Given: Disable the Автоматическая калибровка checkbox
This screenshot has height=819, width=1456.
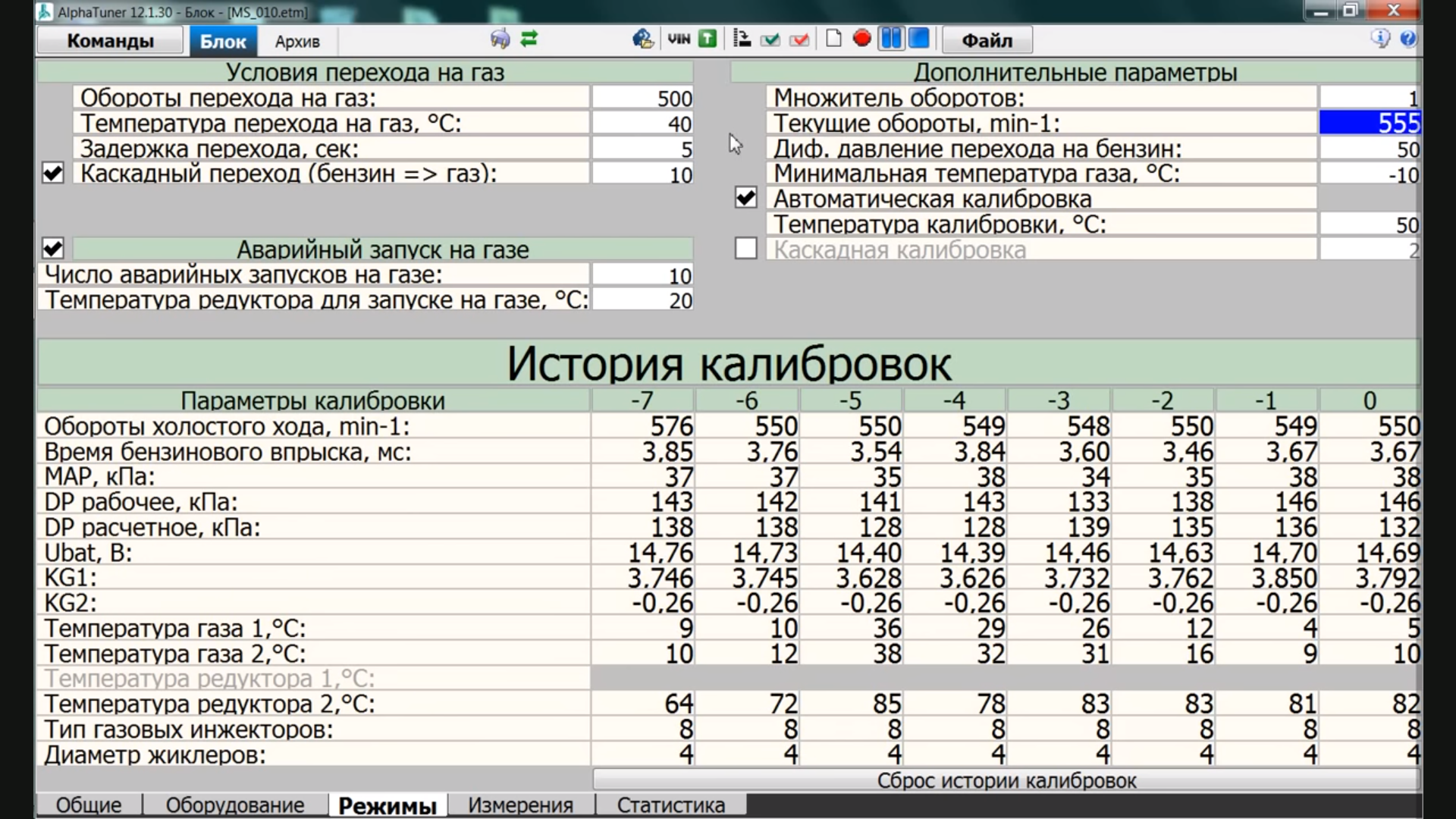Looking at the screenshot, I should click(x=745, y=199).
